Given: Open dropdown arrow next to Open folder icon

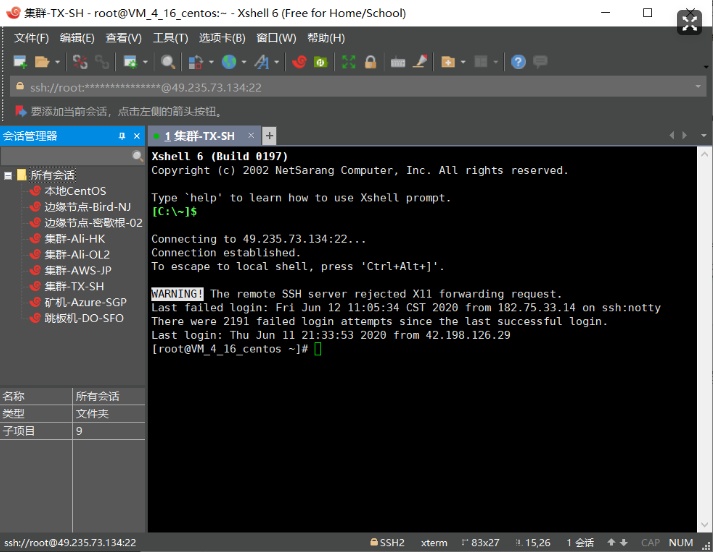Looking at the screenshot, I should click(x=57, y=61).
